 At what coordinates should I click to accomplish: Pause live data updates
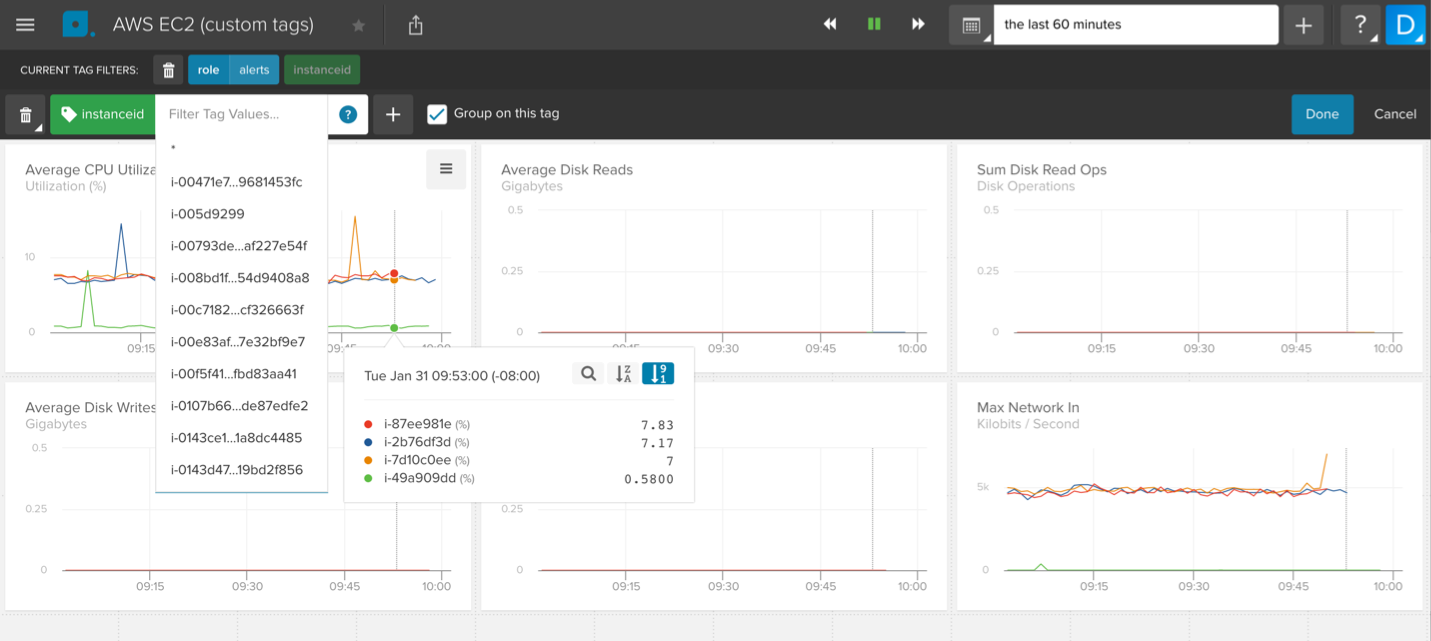[874, 25]
